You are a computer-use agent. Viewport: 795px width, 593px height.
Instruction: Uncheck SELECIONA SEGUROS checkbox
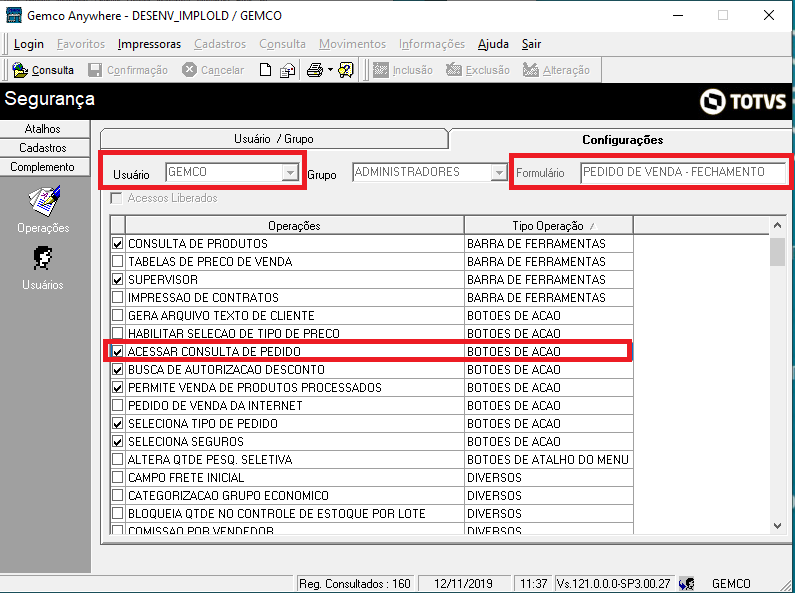(x=118, y=441)
